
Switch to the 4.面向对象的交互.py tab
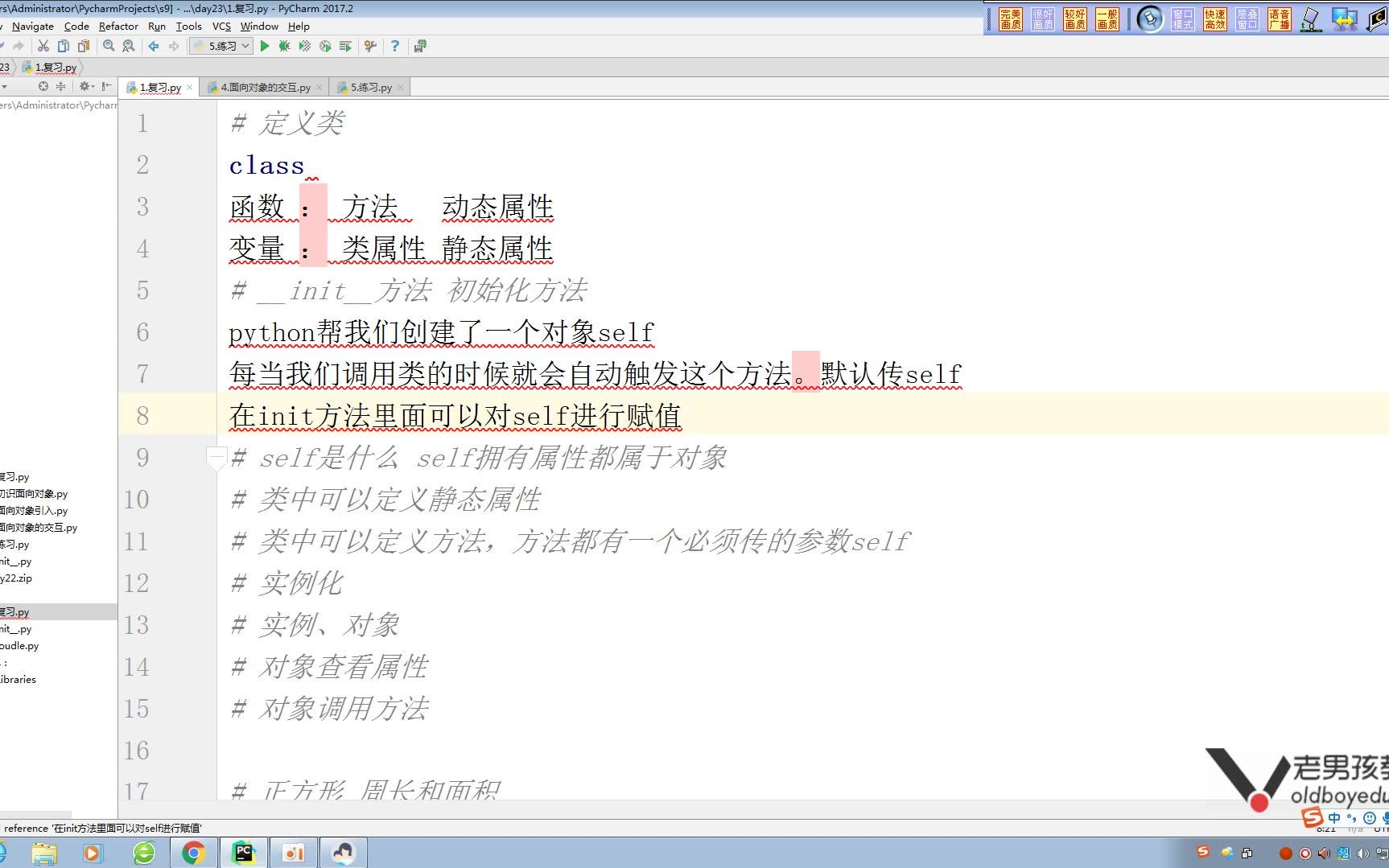(264, 87)
